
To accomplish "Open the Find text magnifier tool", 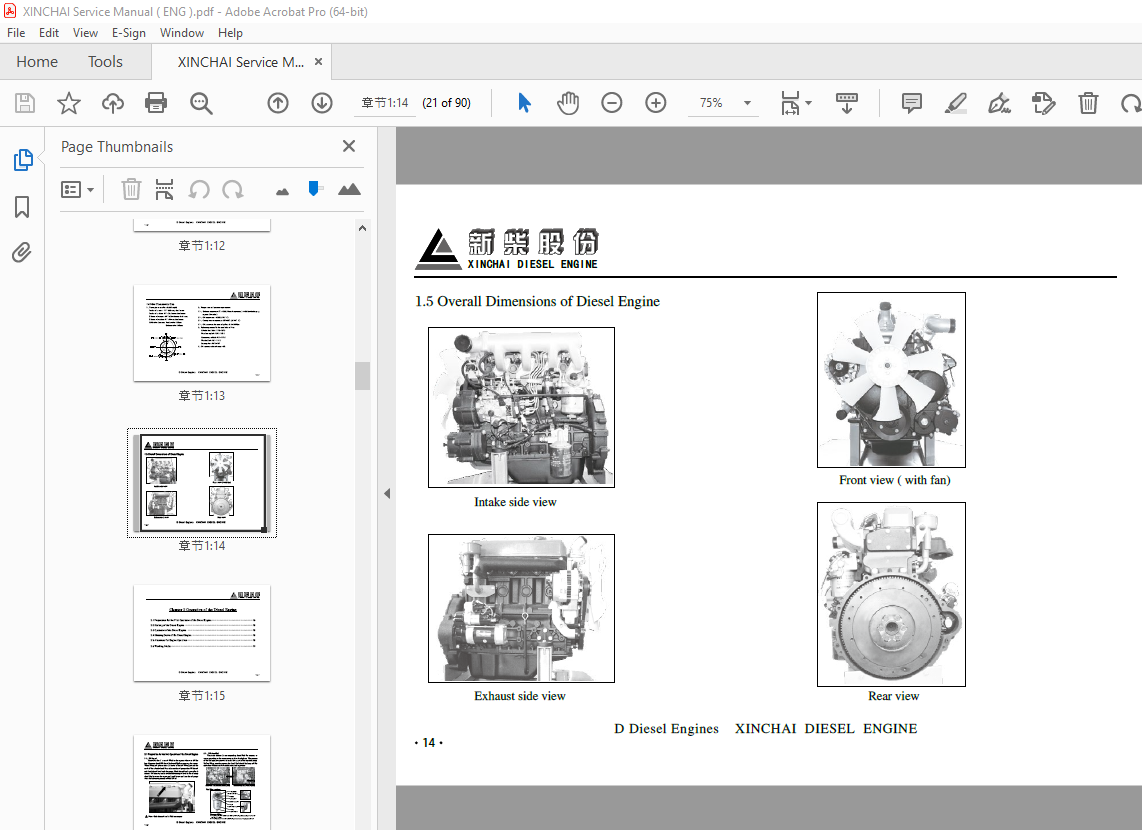I will click(201, 103).
